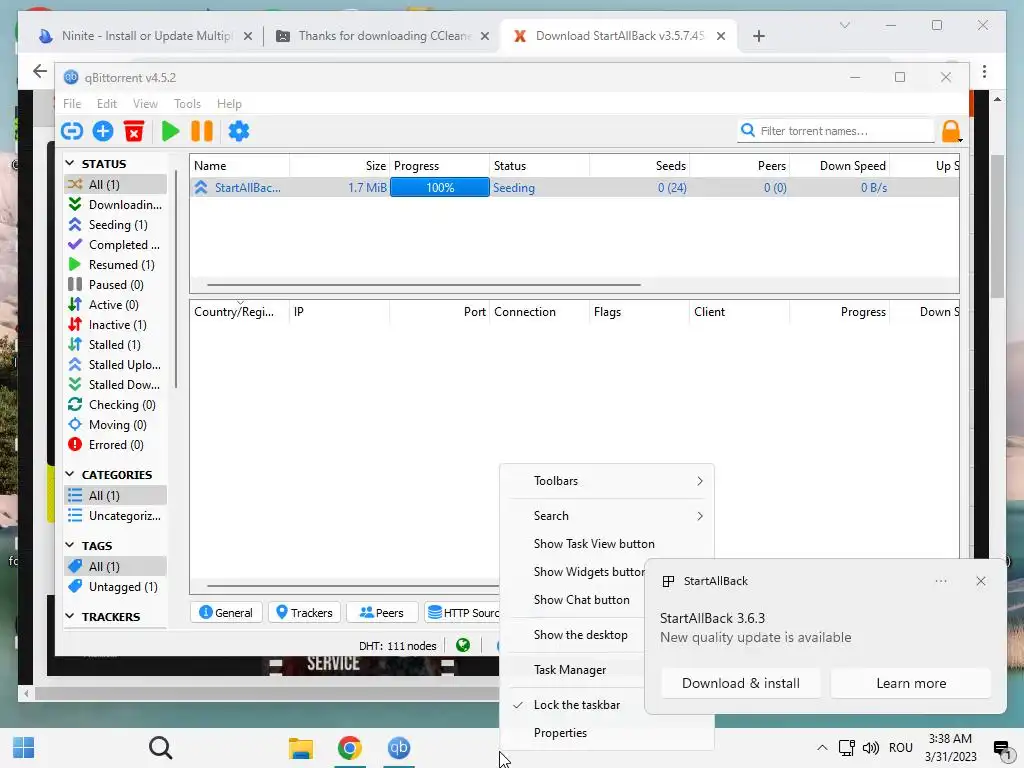Open qBittorrent File menu
The width and height of the screenshot is (1024, 768).
coord(72,104)
